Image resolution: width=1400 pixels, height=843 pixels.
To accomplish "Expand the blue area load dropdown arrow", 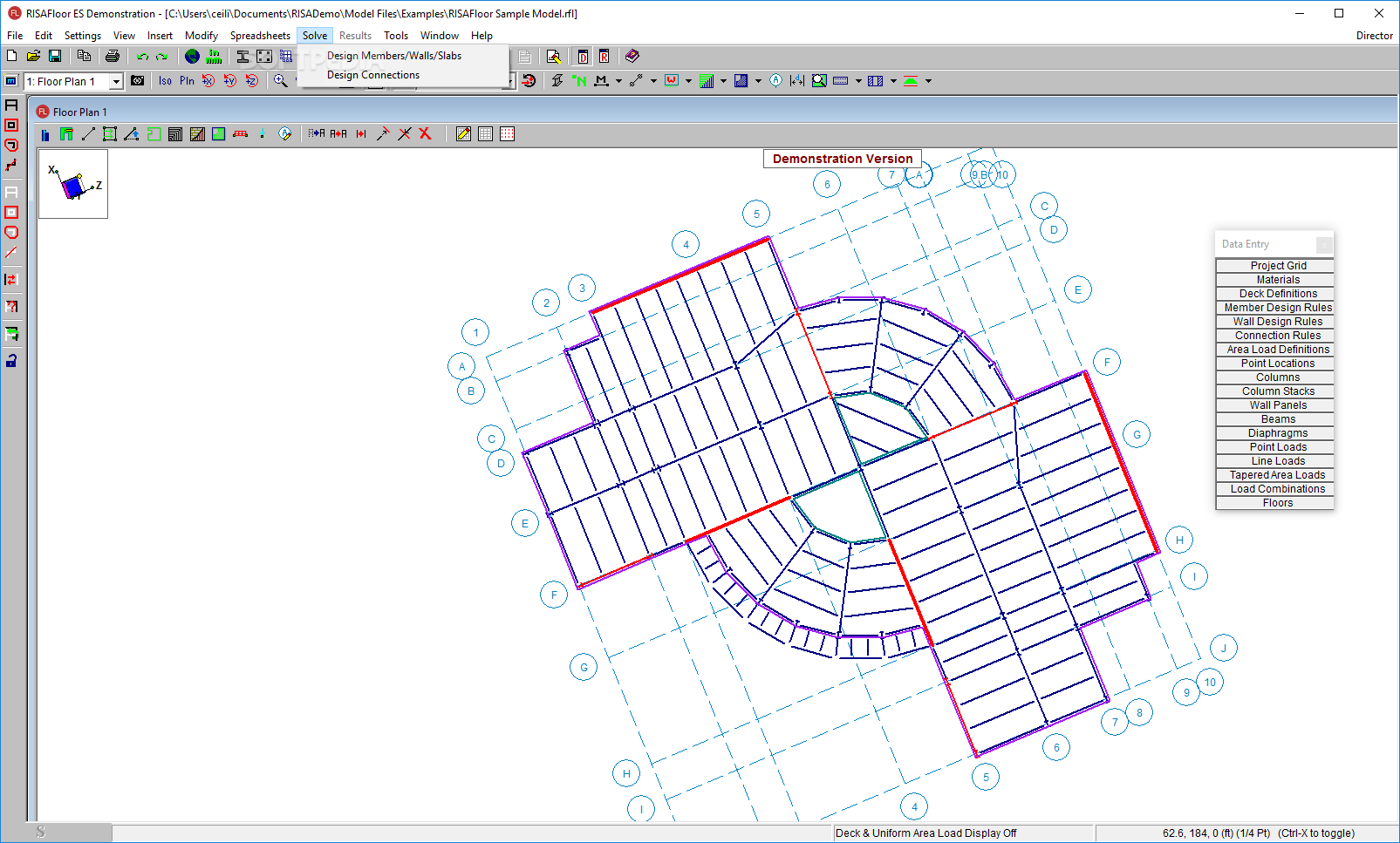I will coord(758,81).
